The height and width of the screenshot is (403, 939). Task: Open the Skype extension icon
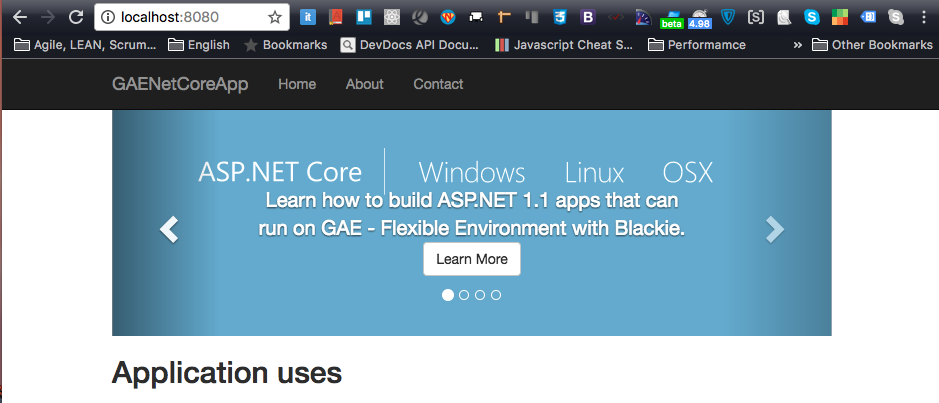(813, 17)
